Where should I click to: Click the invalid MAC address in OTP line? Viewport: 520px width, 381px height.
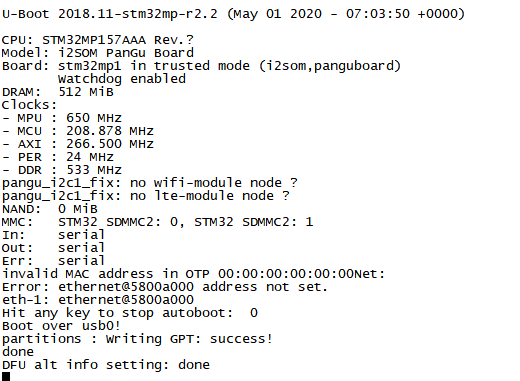[x=193, y=274]
